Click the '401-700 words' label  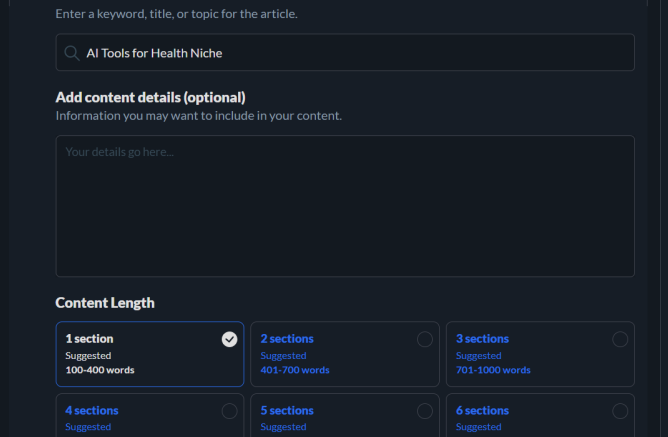(295, 370)
